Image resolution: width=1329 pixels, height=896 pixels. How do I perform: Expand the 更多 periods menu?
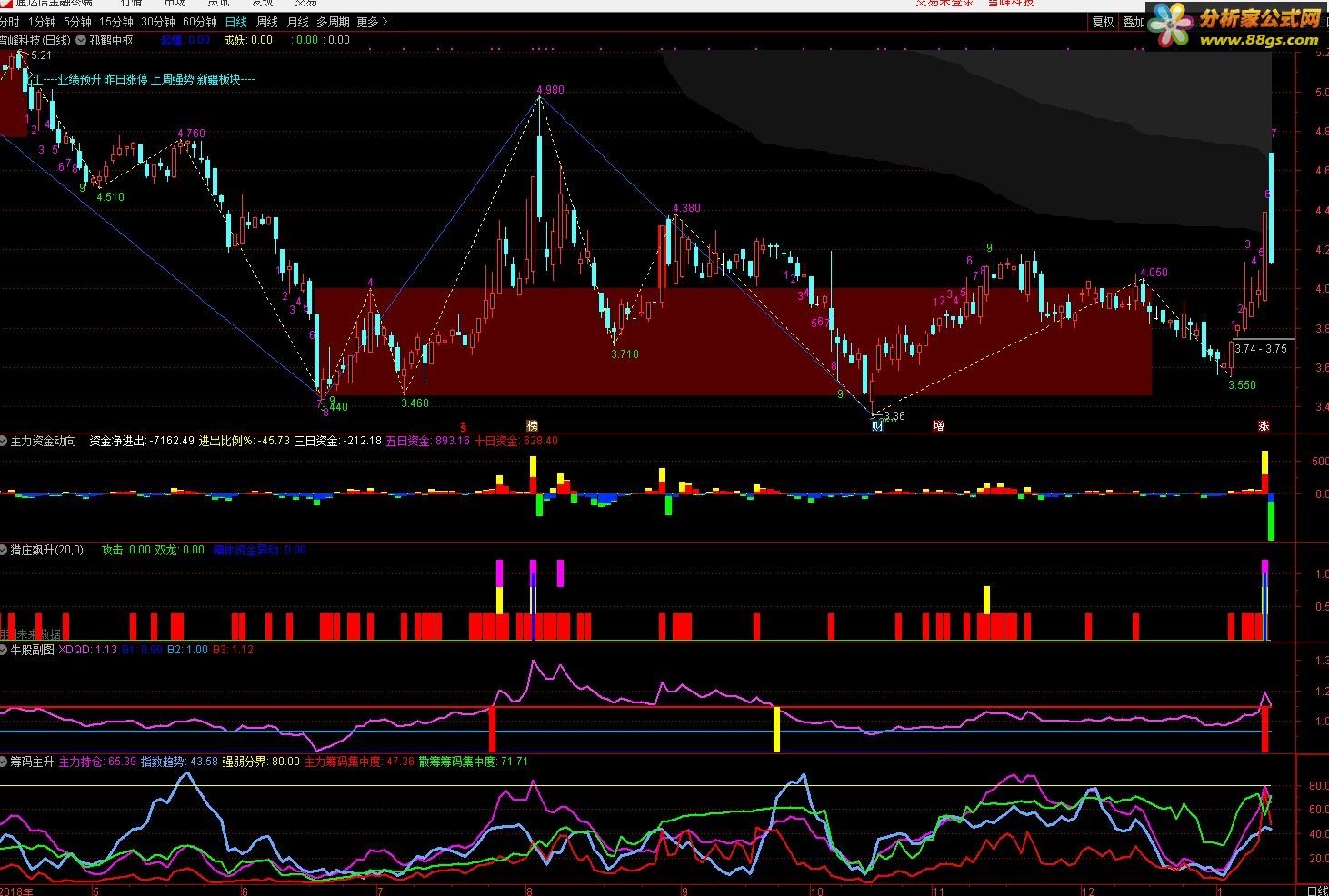[x=371, y=22]
